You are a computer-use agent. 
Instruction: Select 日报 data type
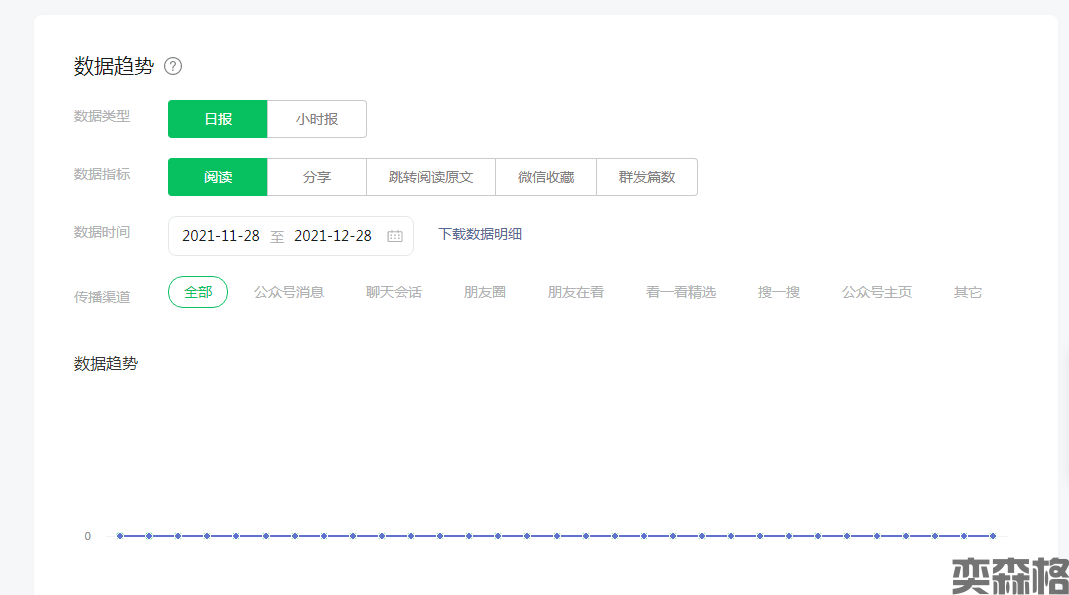[218, 119]
